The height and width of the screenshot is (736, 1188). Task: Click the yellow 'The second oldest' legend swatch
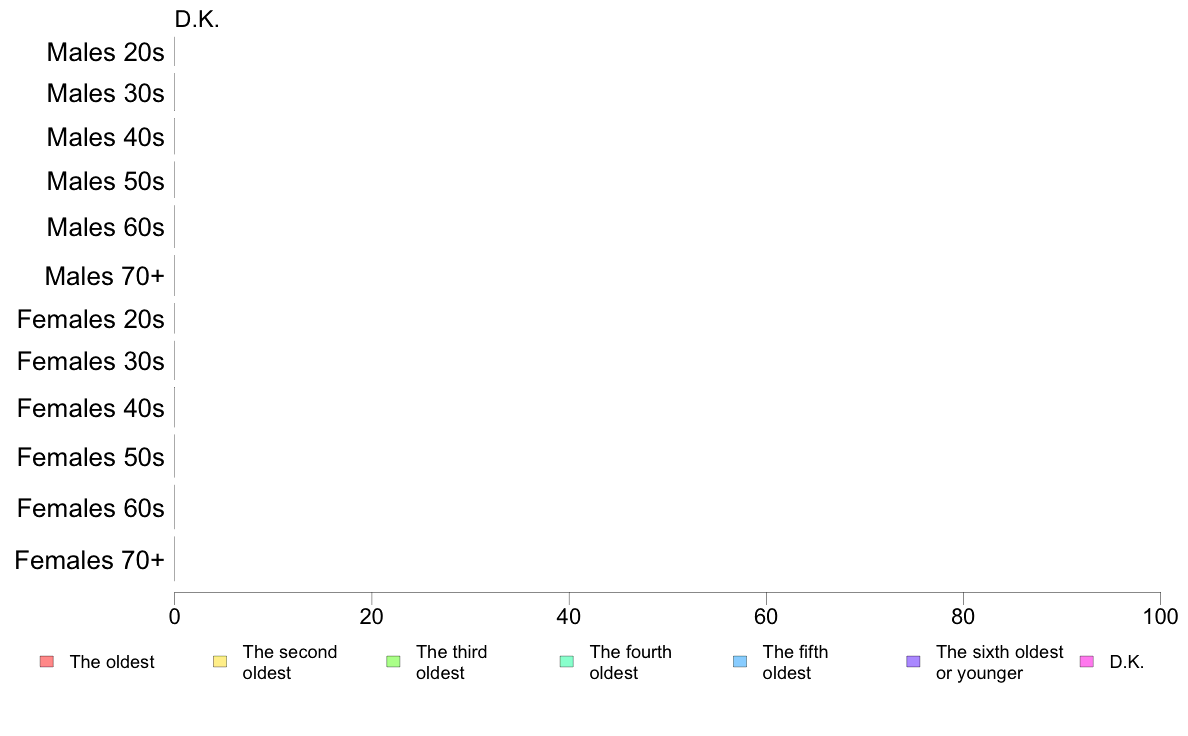point(220,662)
